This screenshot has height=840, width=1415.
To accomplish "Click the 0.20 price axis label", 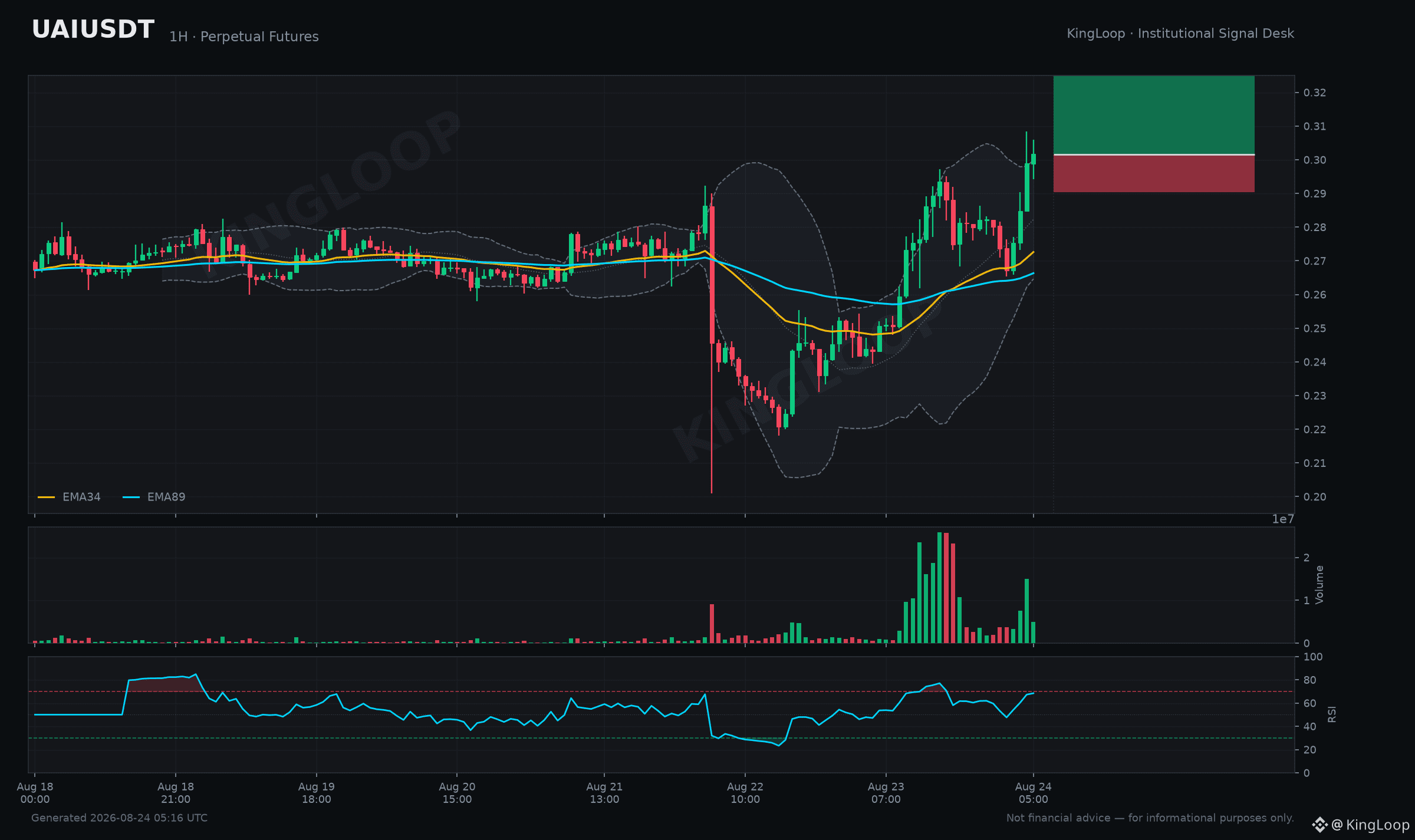I will point(1315,497).
